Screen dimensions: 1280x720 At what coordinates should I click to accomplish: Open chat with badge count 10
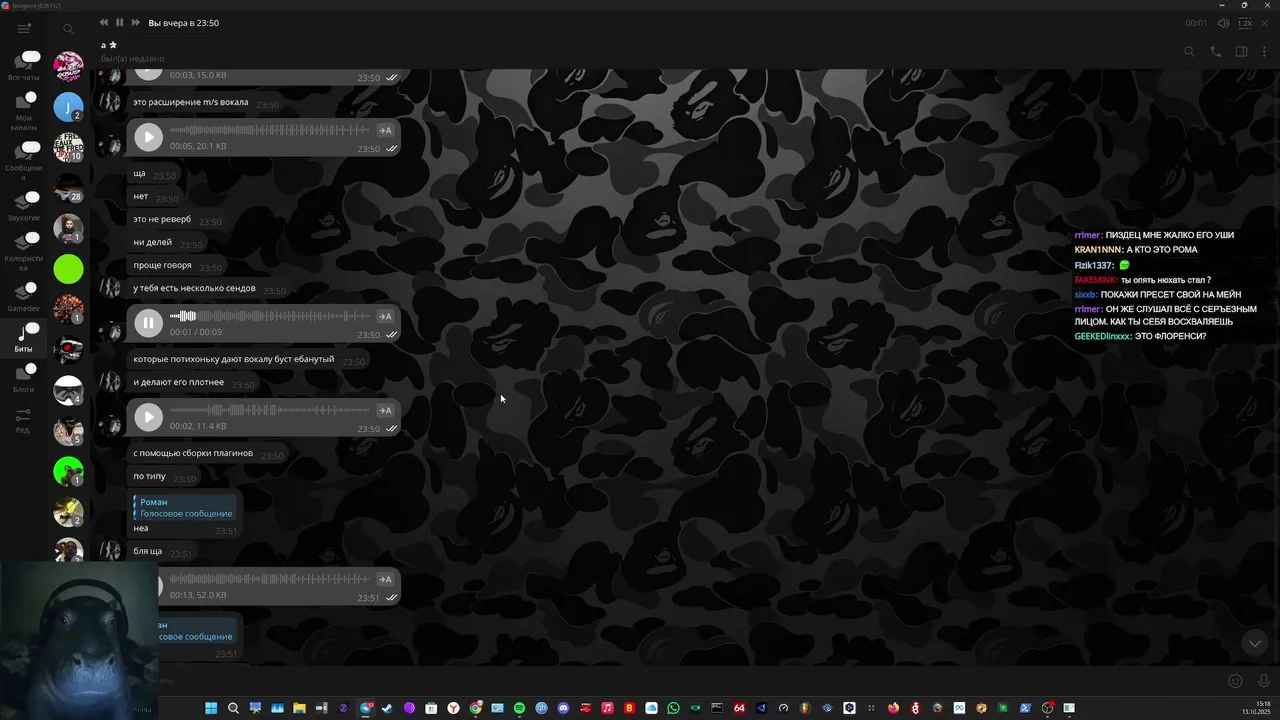tap(68, 147)
